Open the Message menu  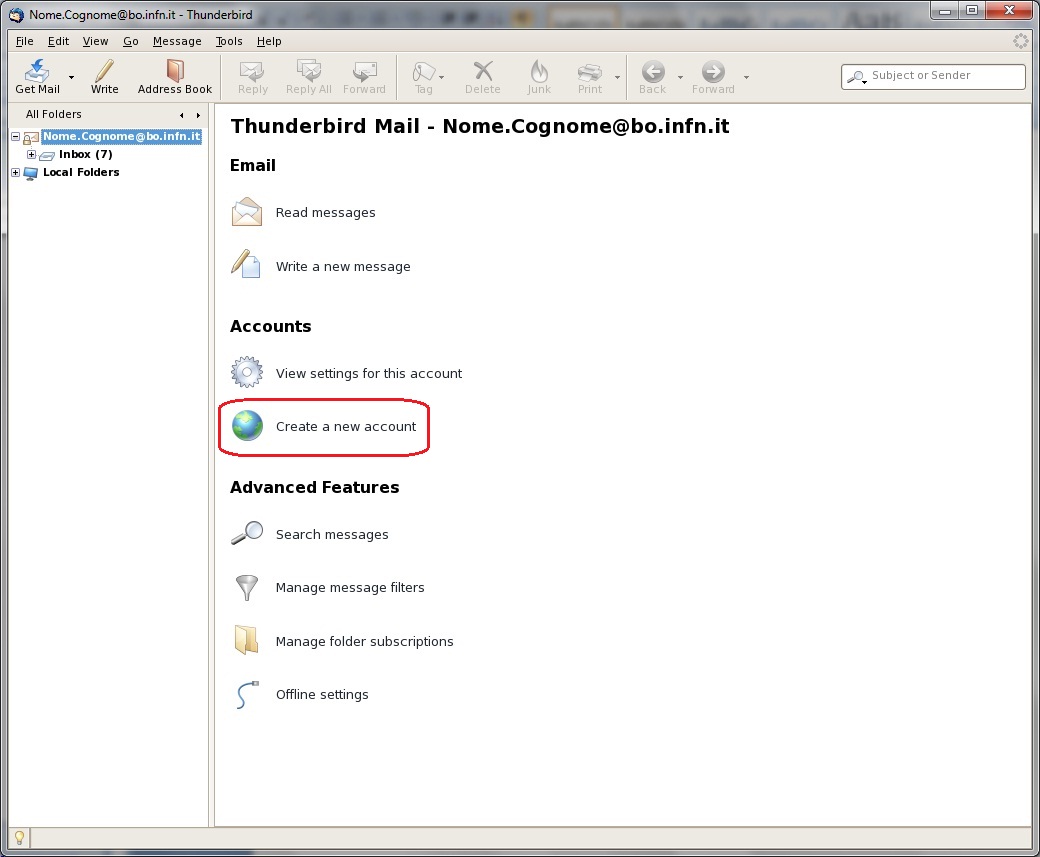click(x=177, y=41)
